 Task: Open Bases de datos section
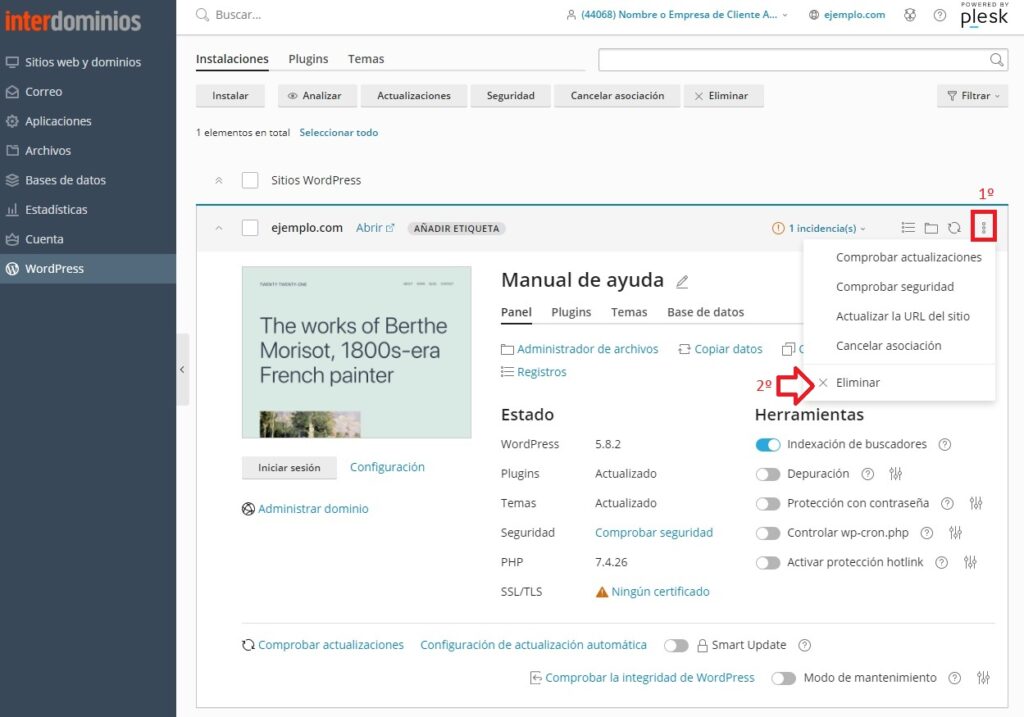(65, 180)
